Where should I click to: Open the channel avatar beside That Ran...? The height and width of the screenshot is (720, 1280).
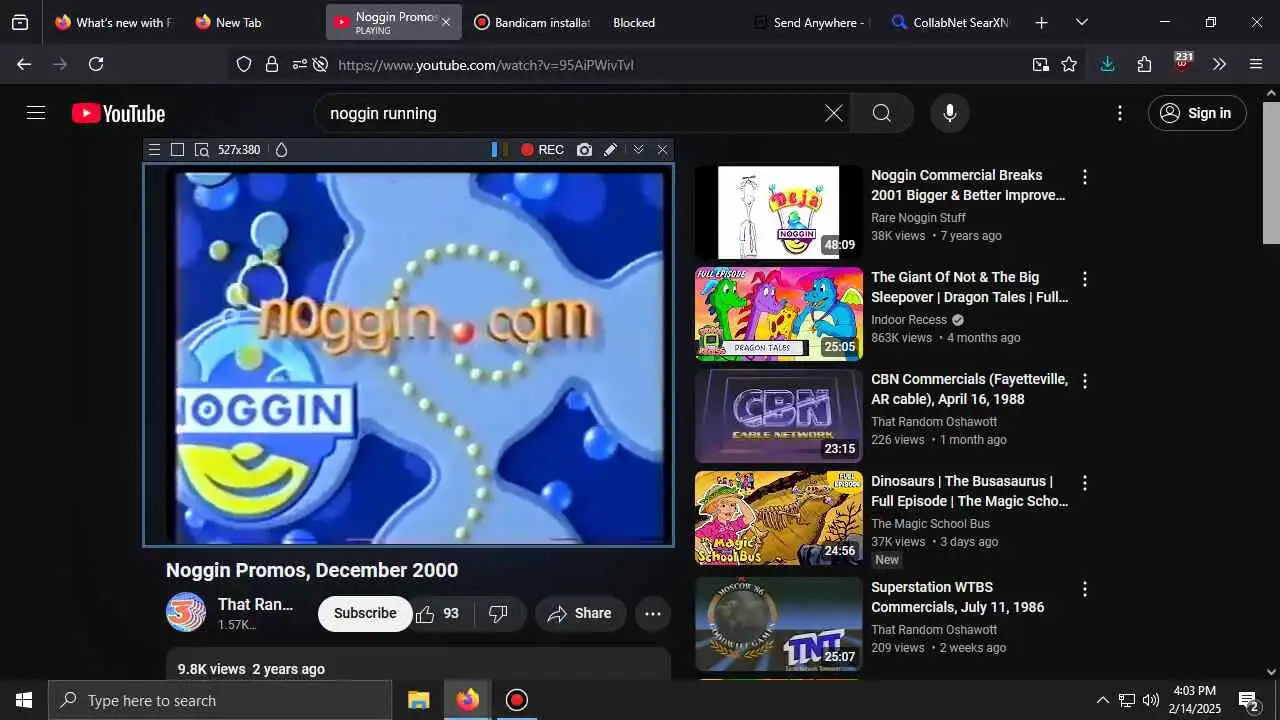186,613
